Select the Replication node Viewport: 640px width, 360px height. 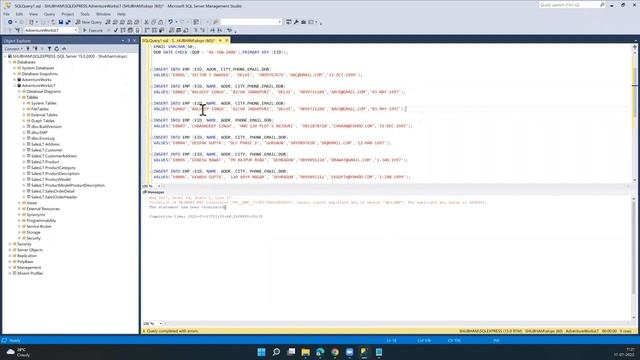click(x=27, y=256)
